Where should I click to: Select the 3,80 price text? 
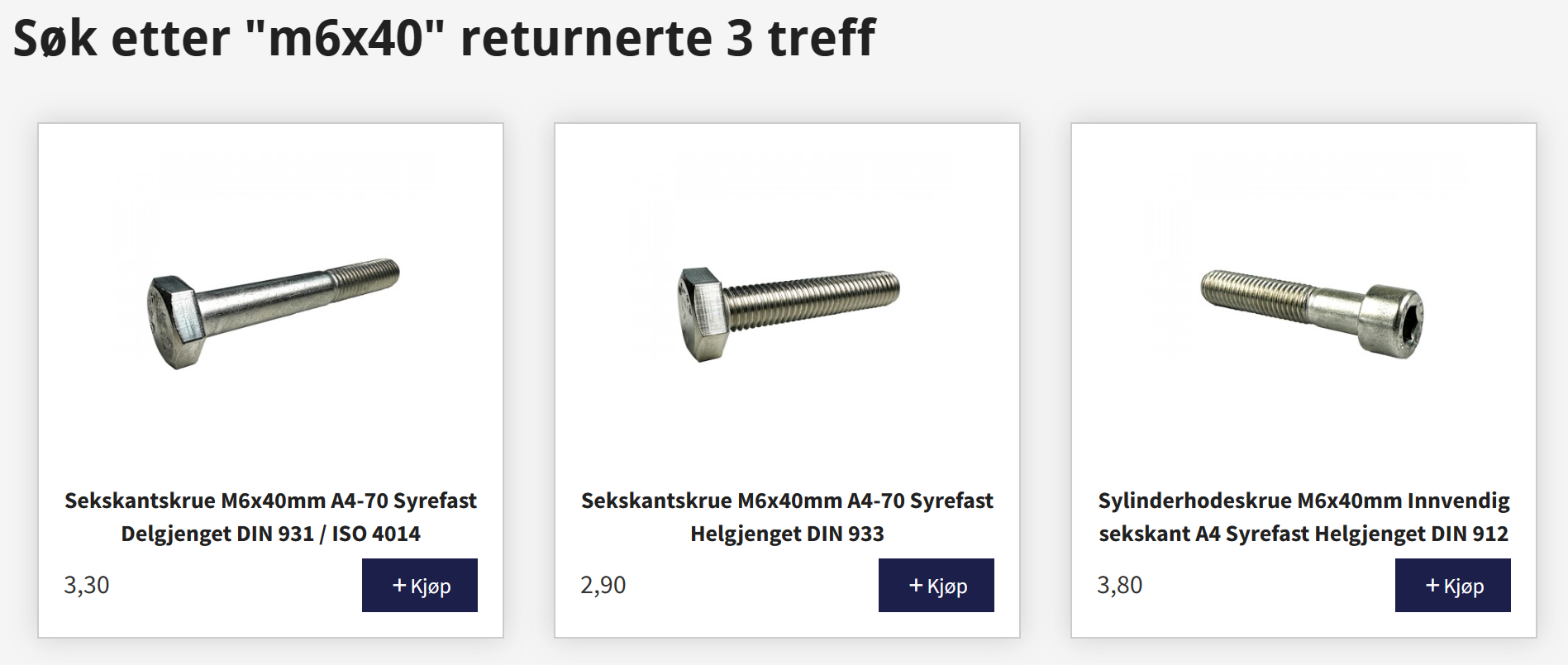[x=1120, y=585]
